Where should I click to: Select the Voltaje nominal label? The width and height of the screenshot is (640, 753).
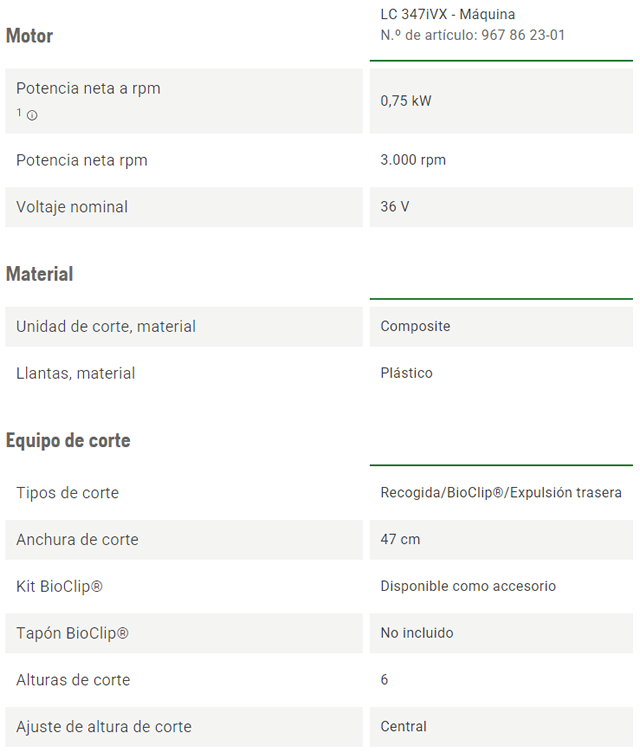point(72,207)
